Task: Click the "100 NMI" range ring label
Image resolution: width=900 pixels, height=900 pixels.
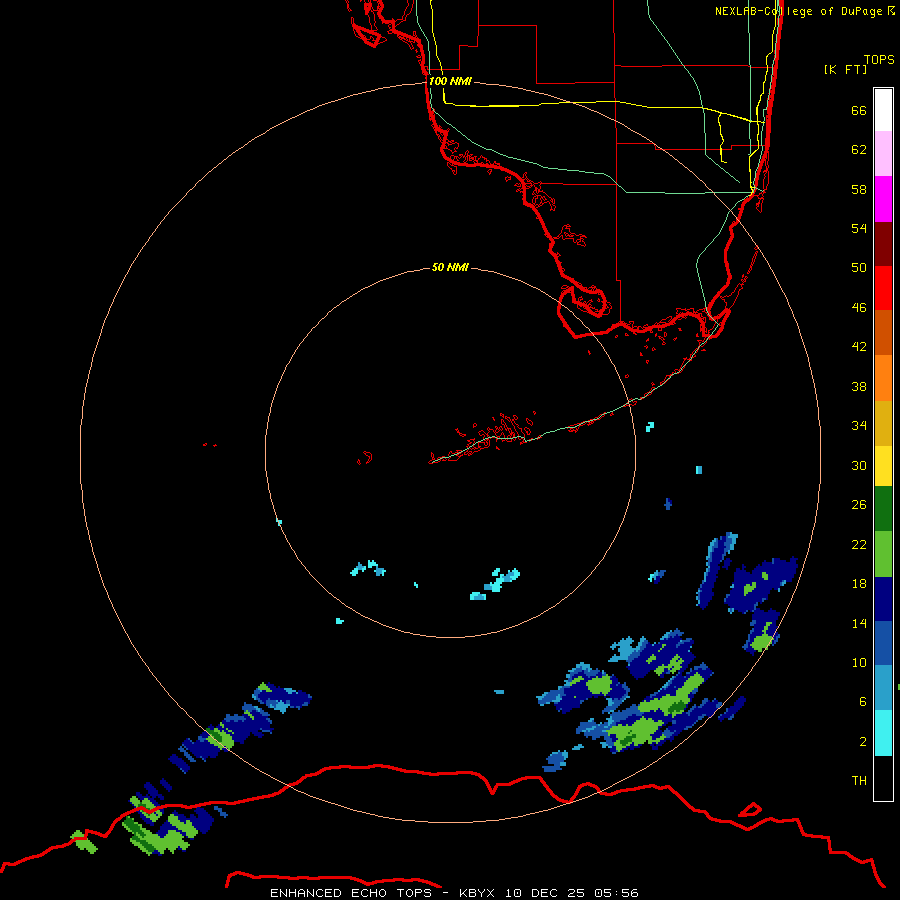Action: pos(450,82)
